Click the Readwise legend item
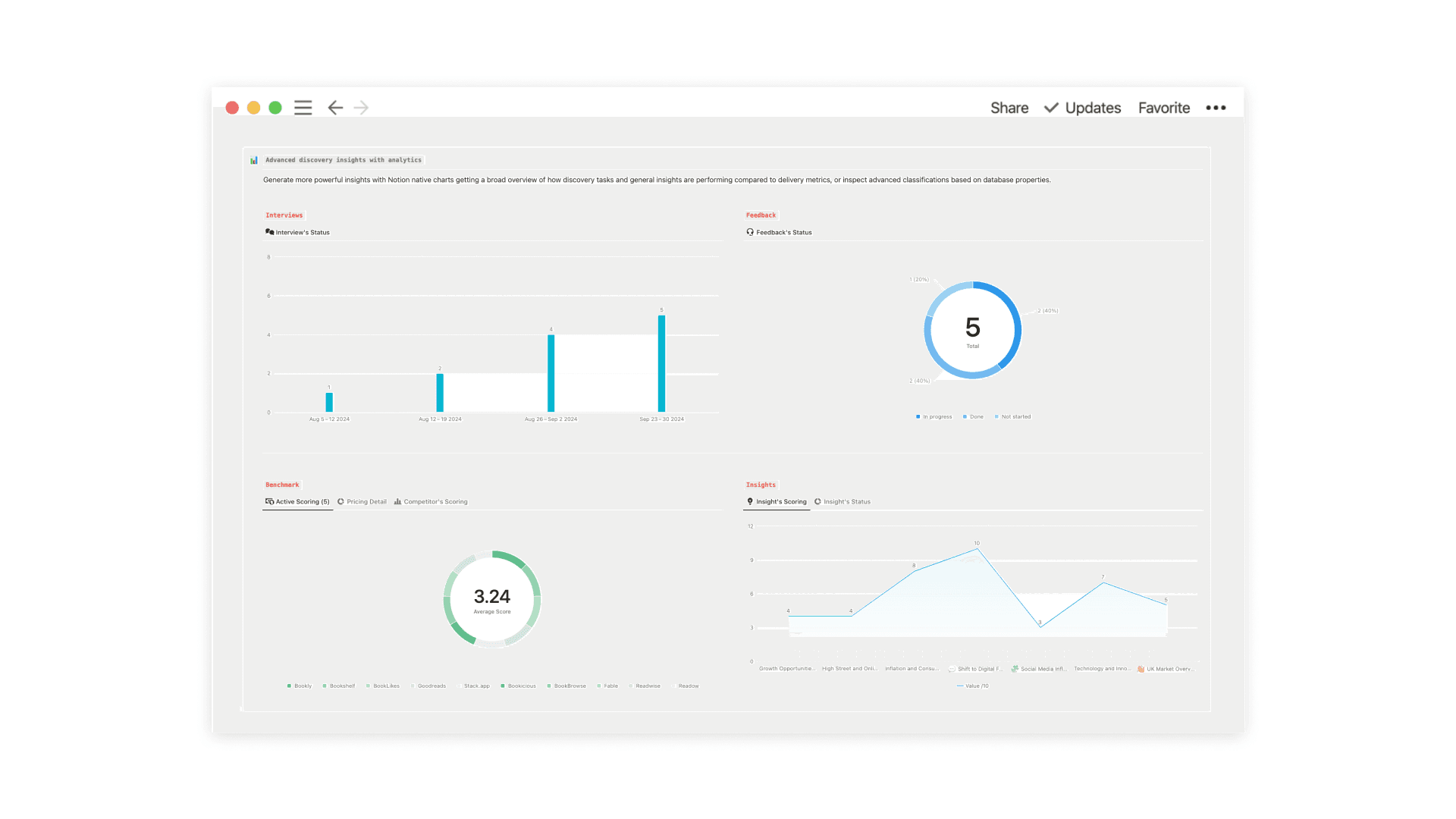The image size is (1456, 819). (645, 686)
